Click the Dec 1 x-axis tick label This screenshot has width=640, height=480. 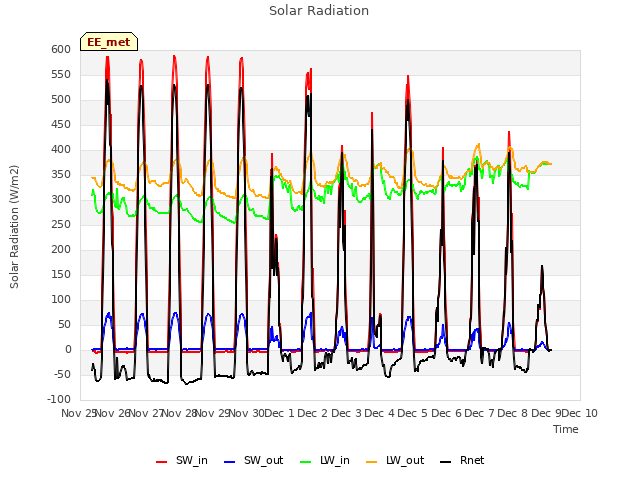280,413
